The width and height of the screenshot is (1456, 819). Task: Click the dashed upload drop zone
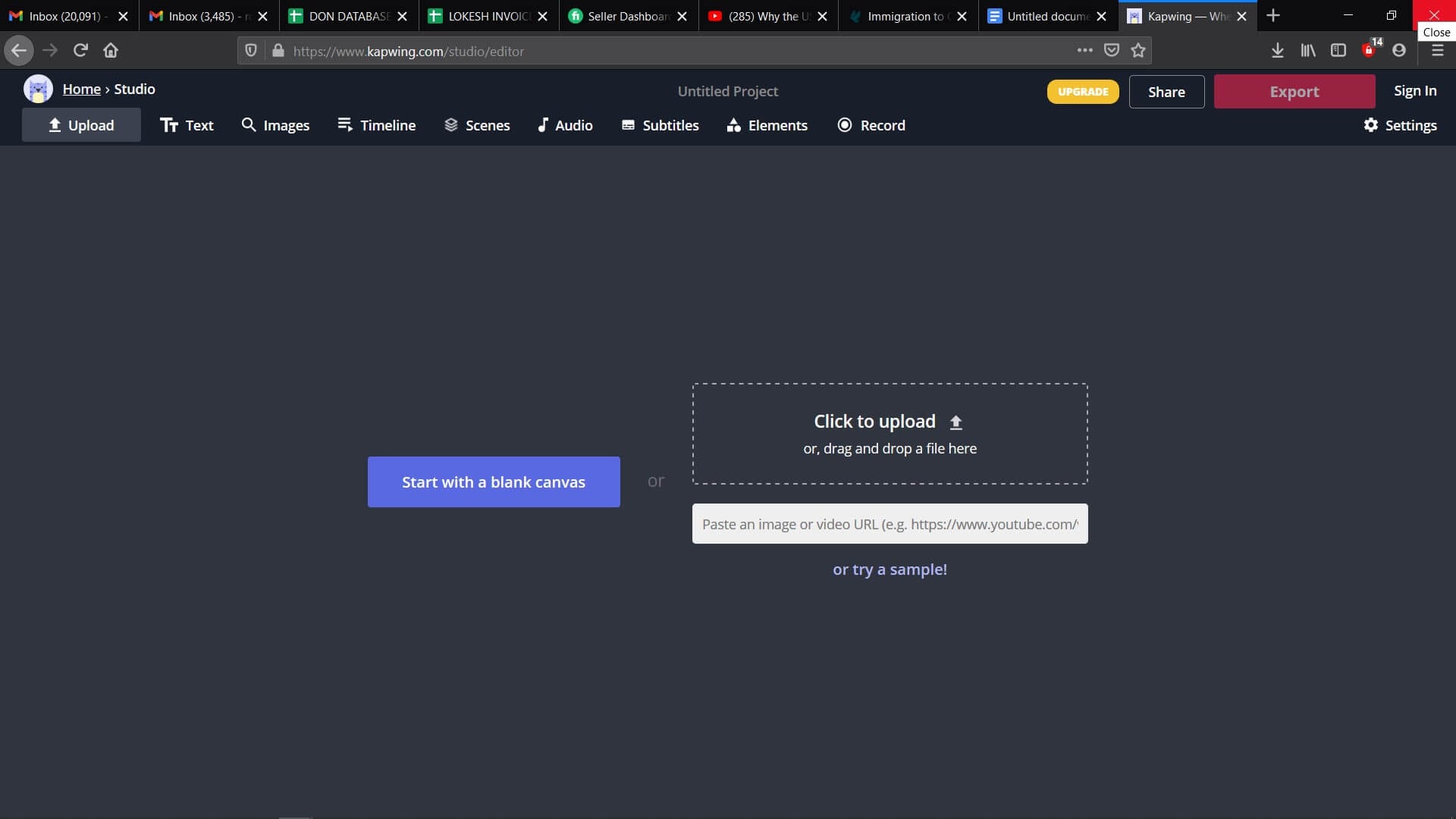pyautogui.click(x=890, y=434)
